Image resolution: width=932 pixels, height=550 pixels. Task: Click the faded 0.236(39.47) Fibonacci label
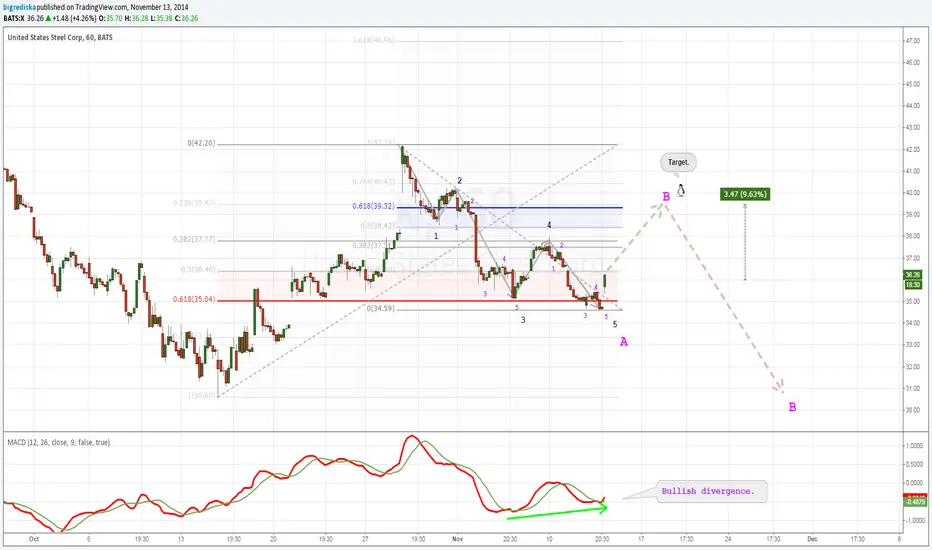coord(194,203)
